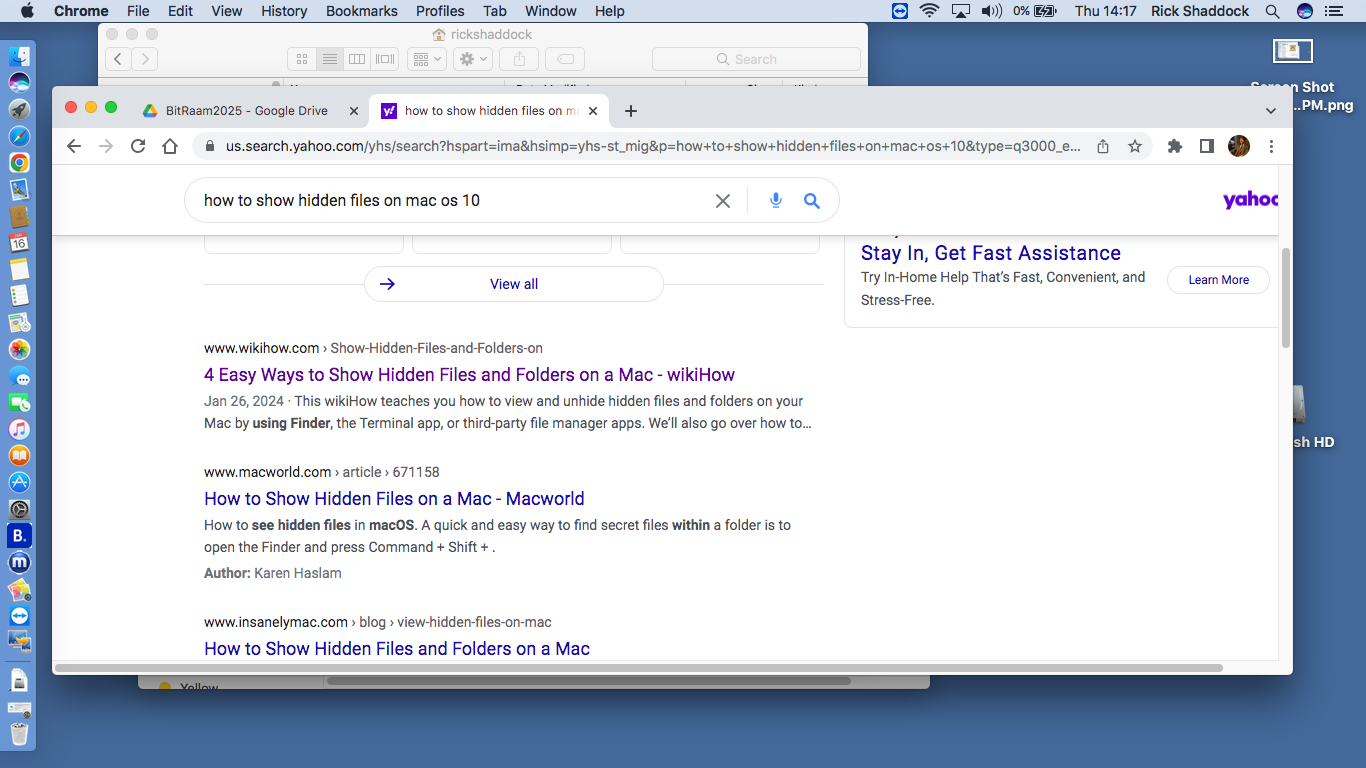Clear the Yahoo search box with X
Screen dimensions: 1366x768
tap(723, 201)
